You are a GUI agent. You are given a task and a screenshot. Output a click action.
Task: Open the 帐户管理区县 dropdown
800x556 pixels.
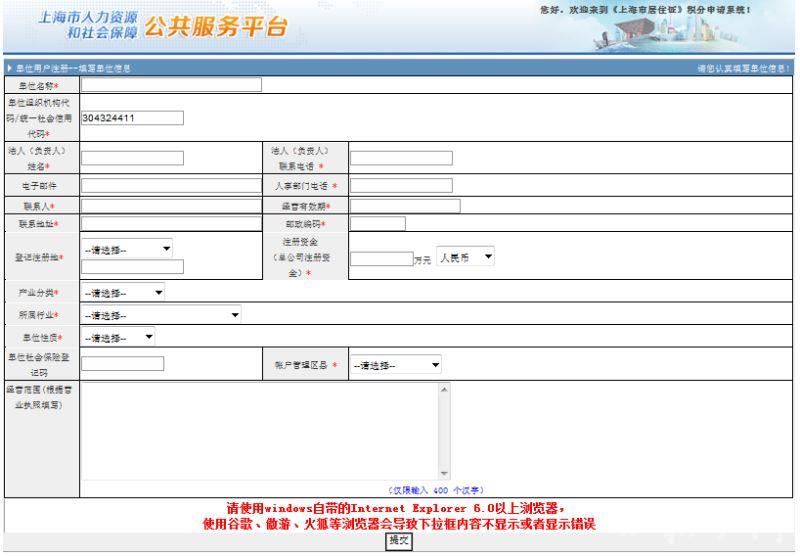(x=396, y=365)
